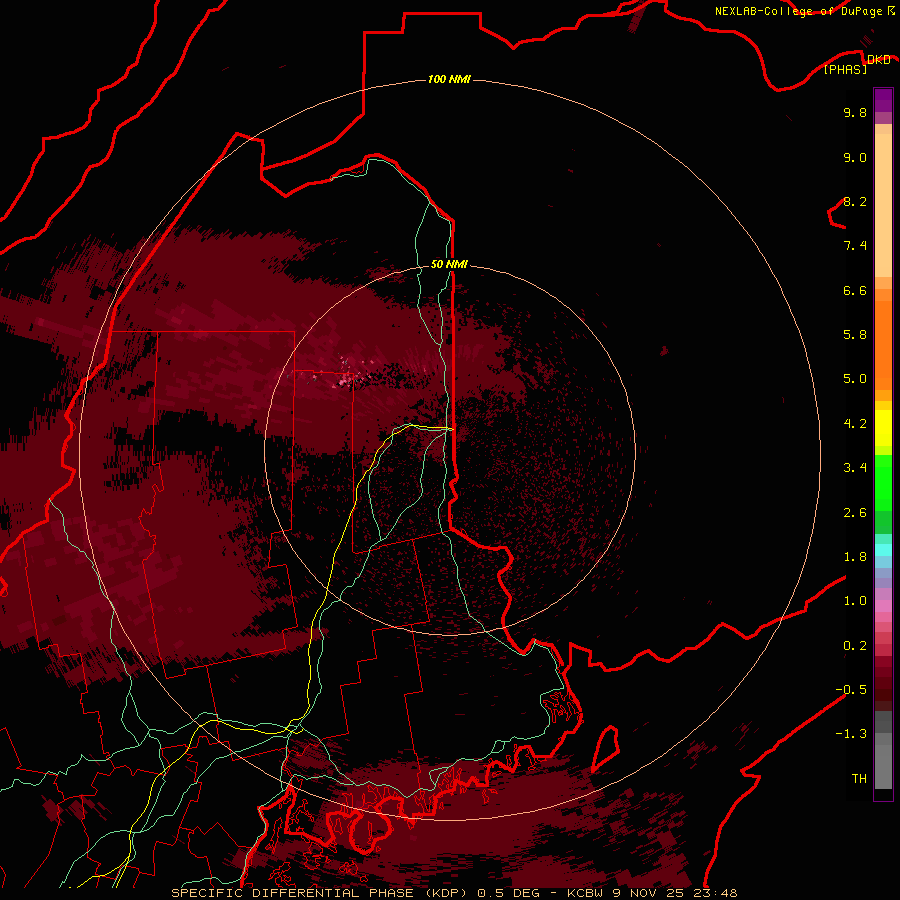Click the -0.5 value on the color scale

pyautogui.click(x=851, y=690)
